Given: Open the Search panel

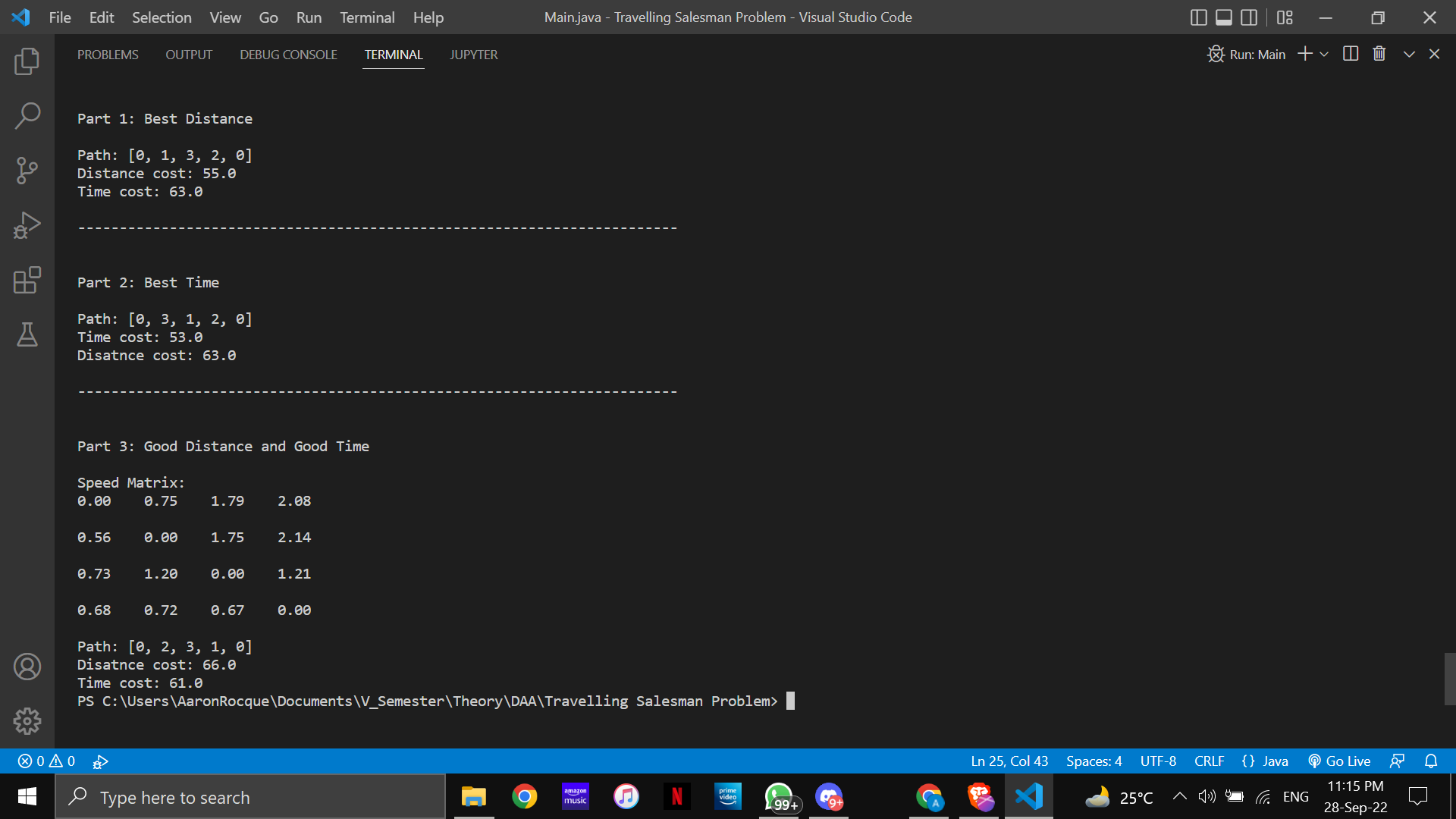Looking at the screenshot, I should (x=27, y=115).
